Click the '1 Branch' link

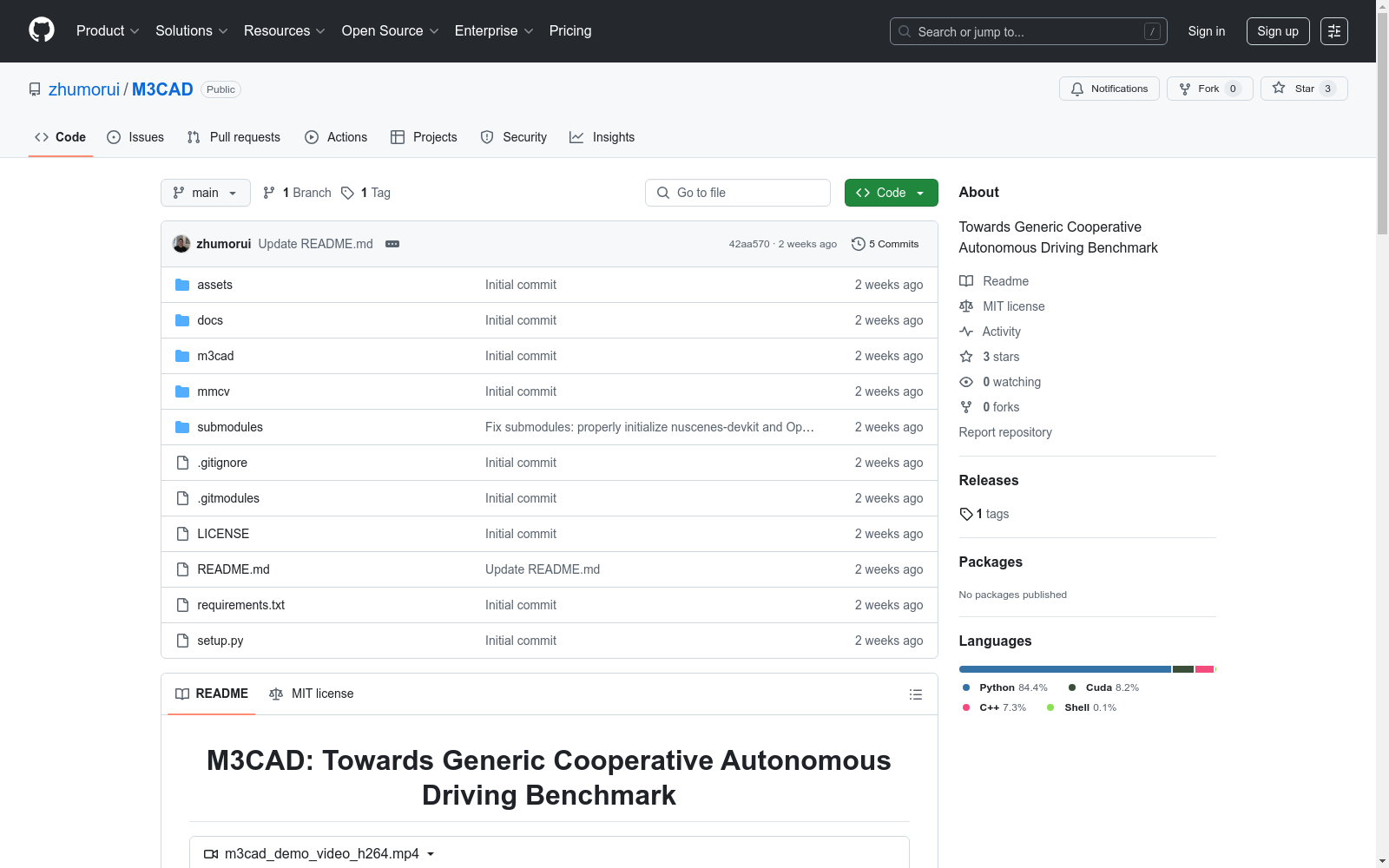click(297, 193)
